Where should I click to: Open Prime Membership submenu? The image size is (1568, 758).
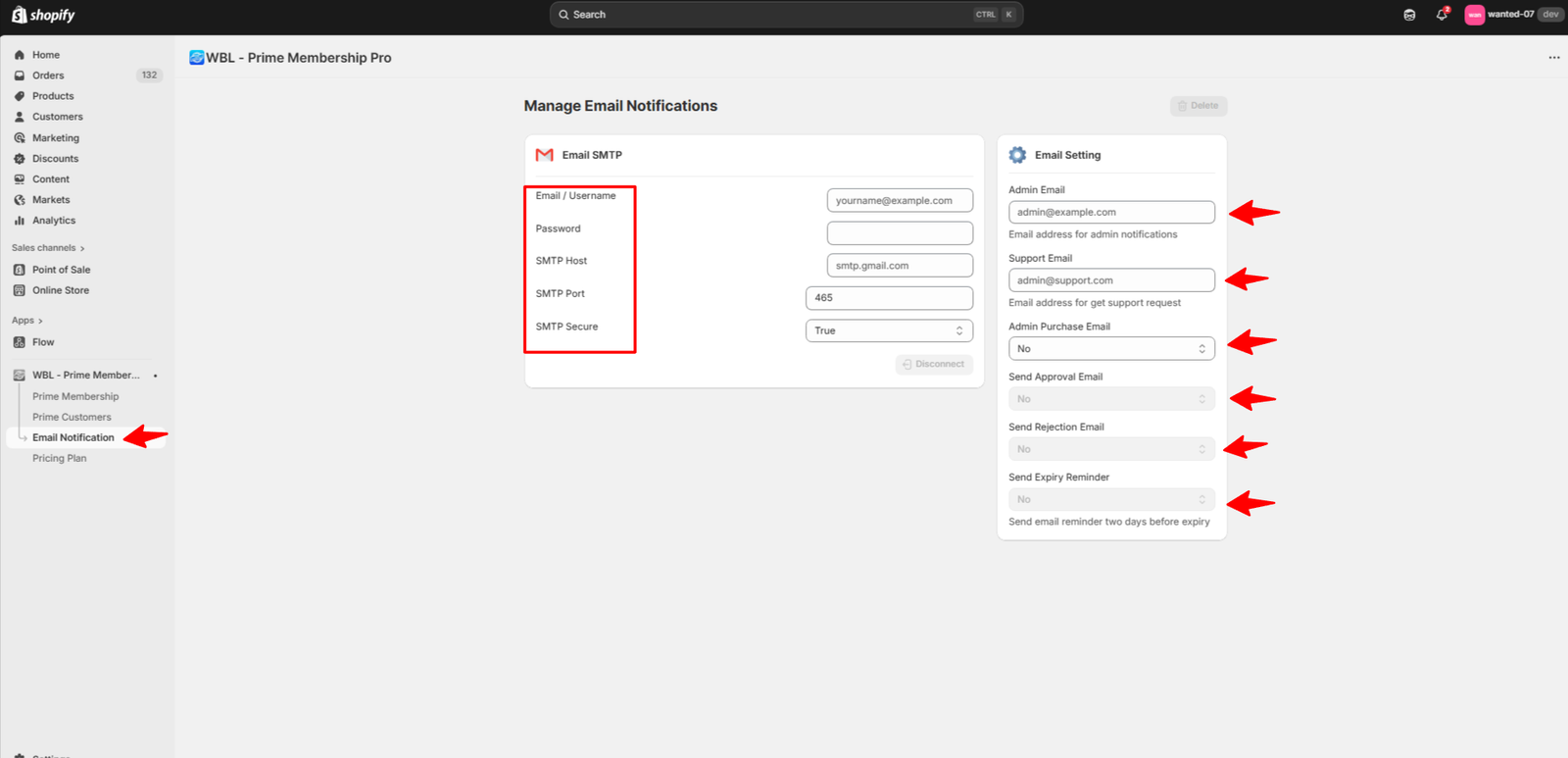click(x=75, y=396)
